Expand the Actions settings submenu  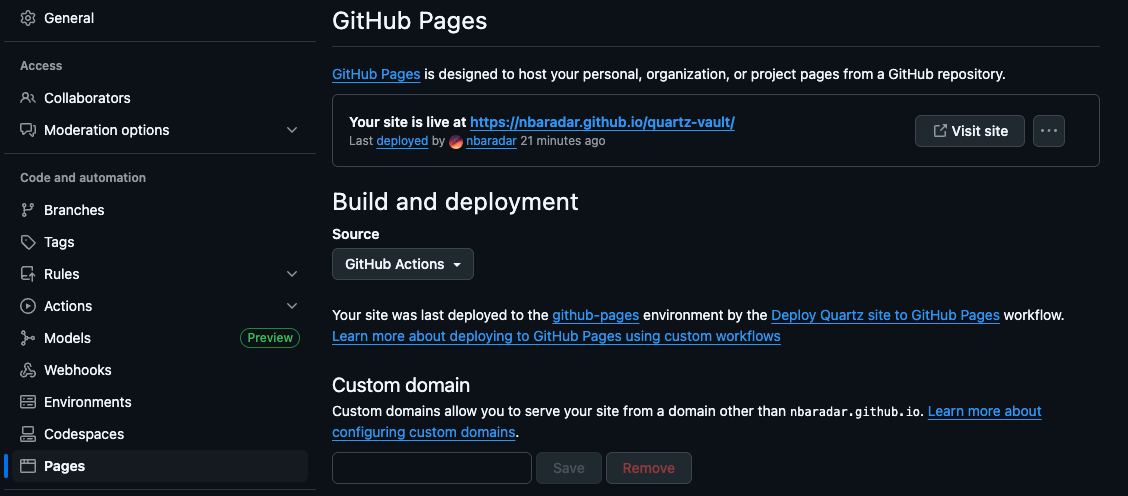[x=291, y=306]
